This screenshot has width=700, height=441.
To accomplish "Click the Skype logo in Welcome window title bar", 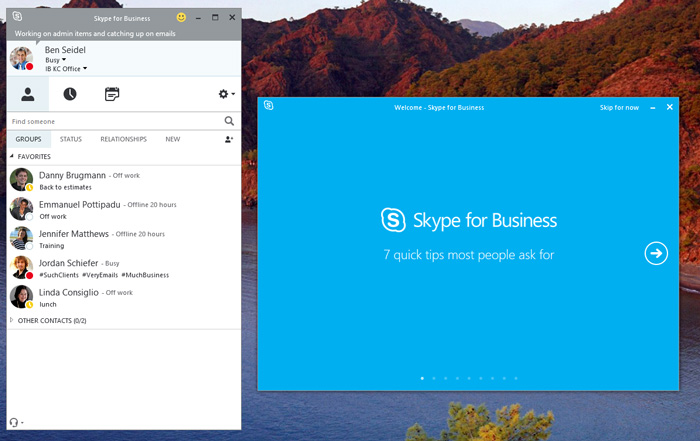I will 268,105.
